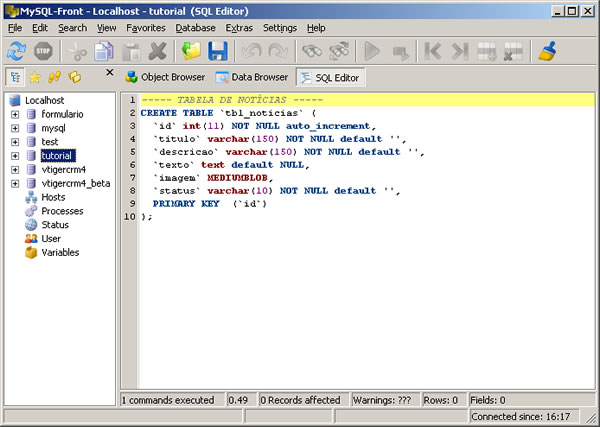The image size is (600, 427).
Task: Click the Save floppy disk icon
Action: [x=218, y=51]
